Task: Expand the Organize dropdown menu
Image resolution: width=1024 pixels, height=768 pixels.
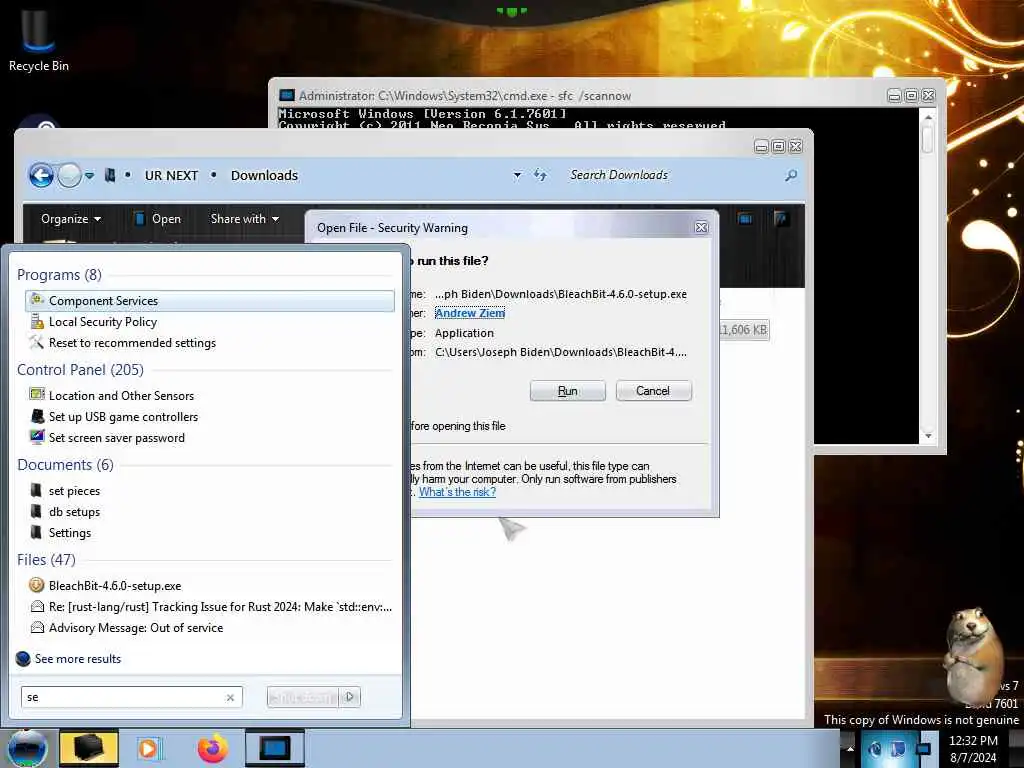Action: [x=71, y=219]
